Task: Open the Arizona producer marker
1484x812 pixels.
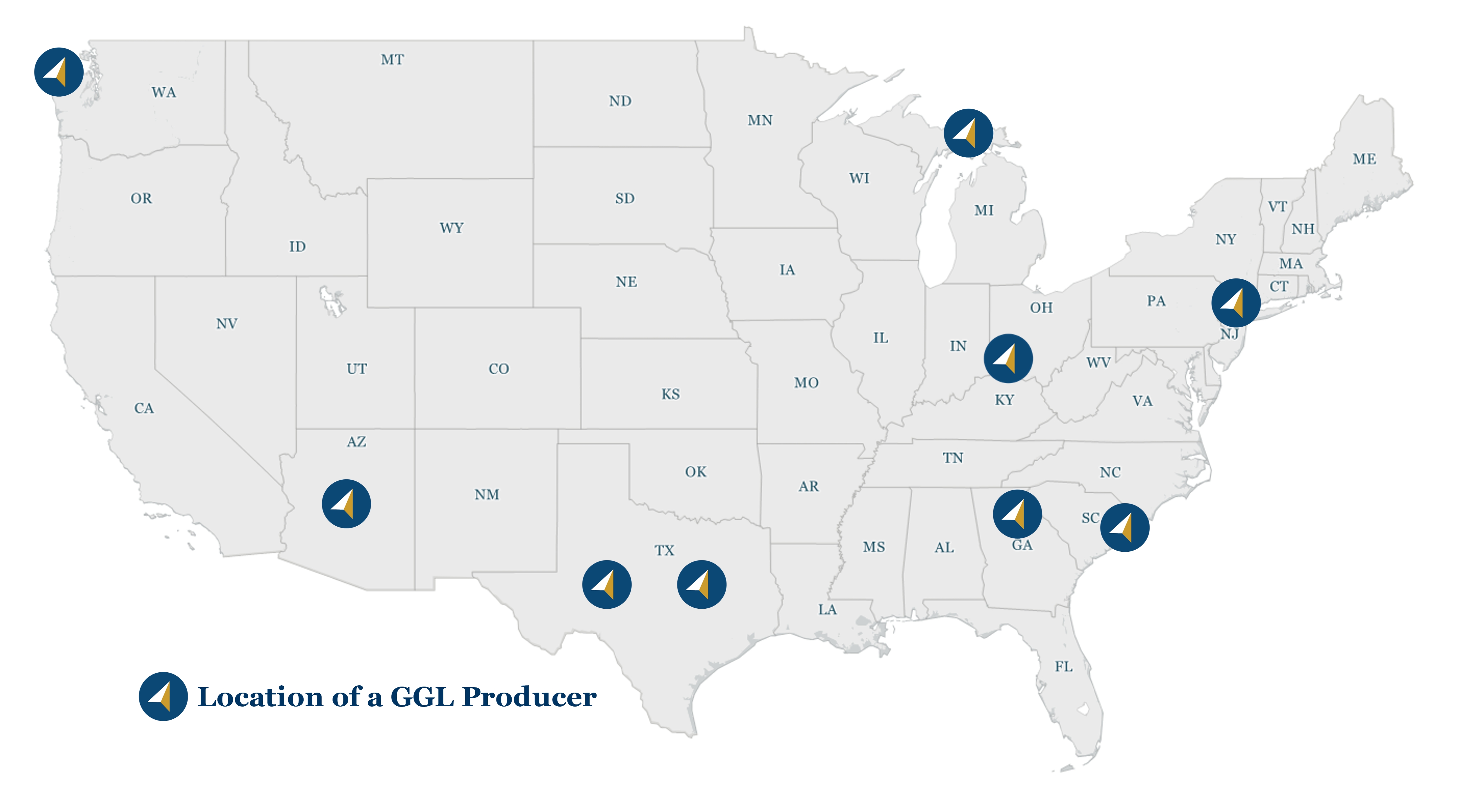Action: pyautogui.click(x=346, y=504)
